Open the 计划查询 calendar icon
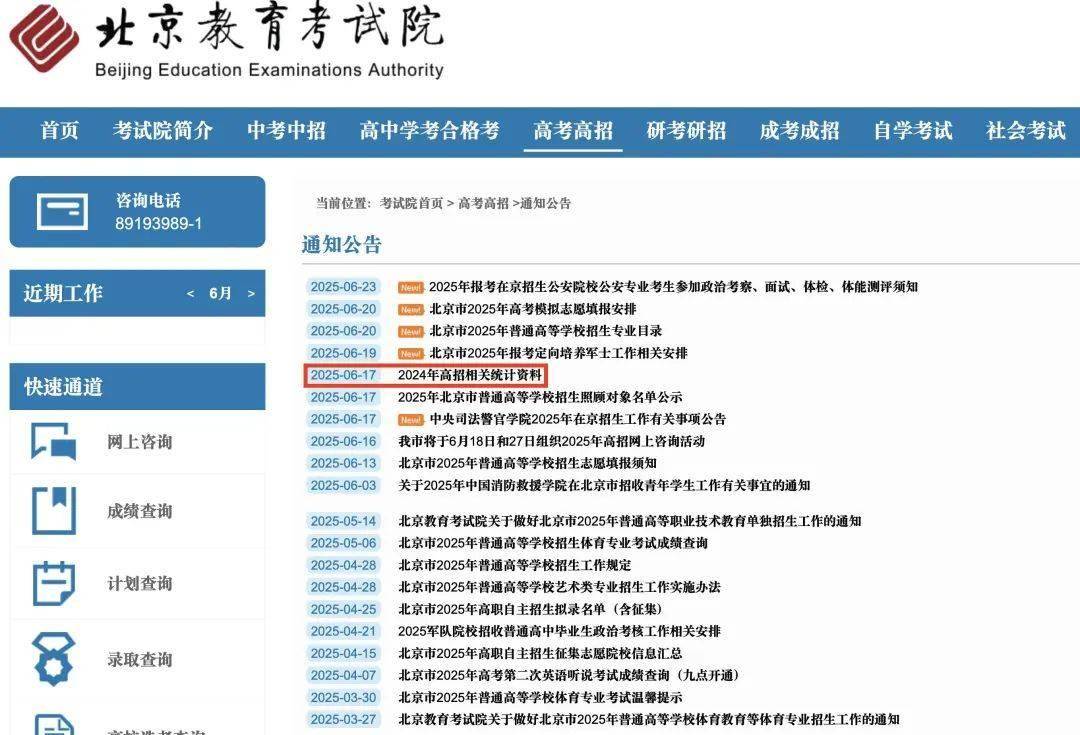Screen dimensions: 1080x735 [x=54, y=583]
